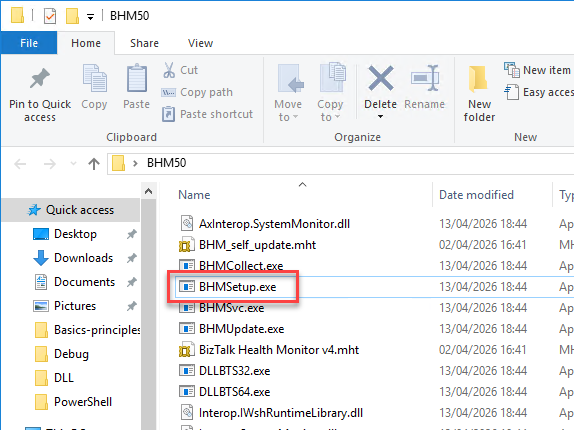Click the Properties icon in title bar
The image size is (574, 430).
50,16
